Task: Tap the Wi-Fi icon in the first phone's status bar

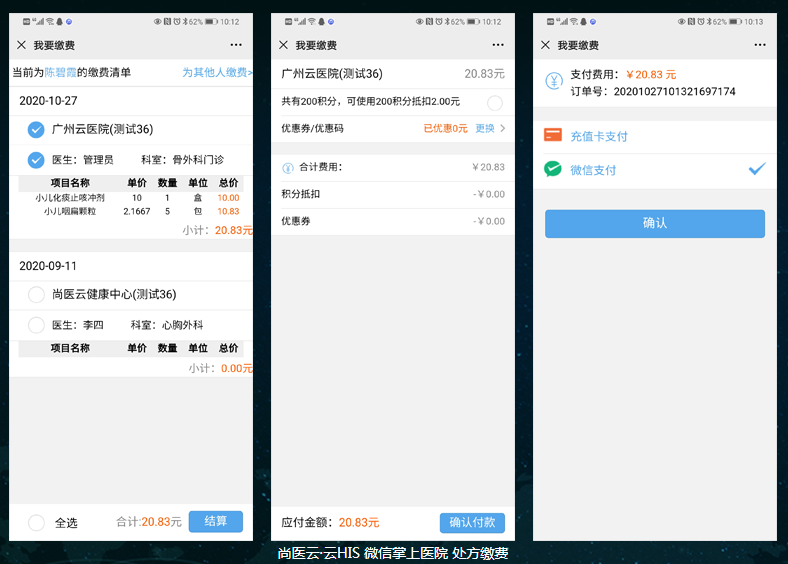Action: point(50,22)
